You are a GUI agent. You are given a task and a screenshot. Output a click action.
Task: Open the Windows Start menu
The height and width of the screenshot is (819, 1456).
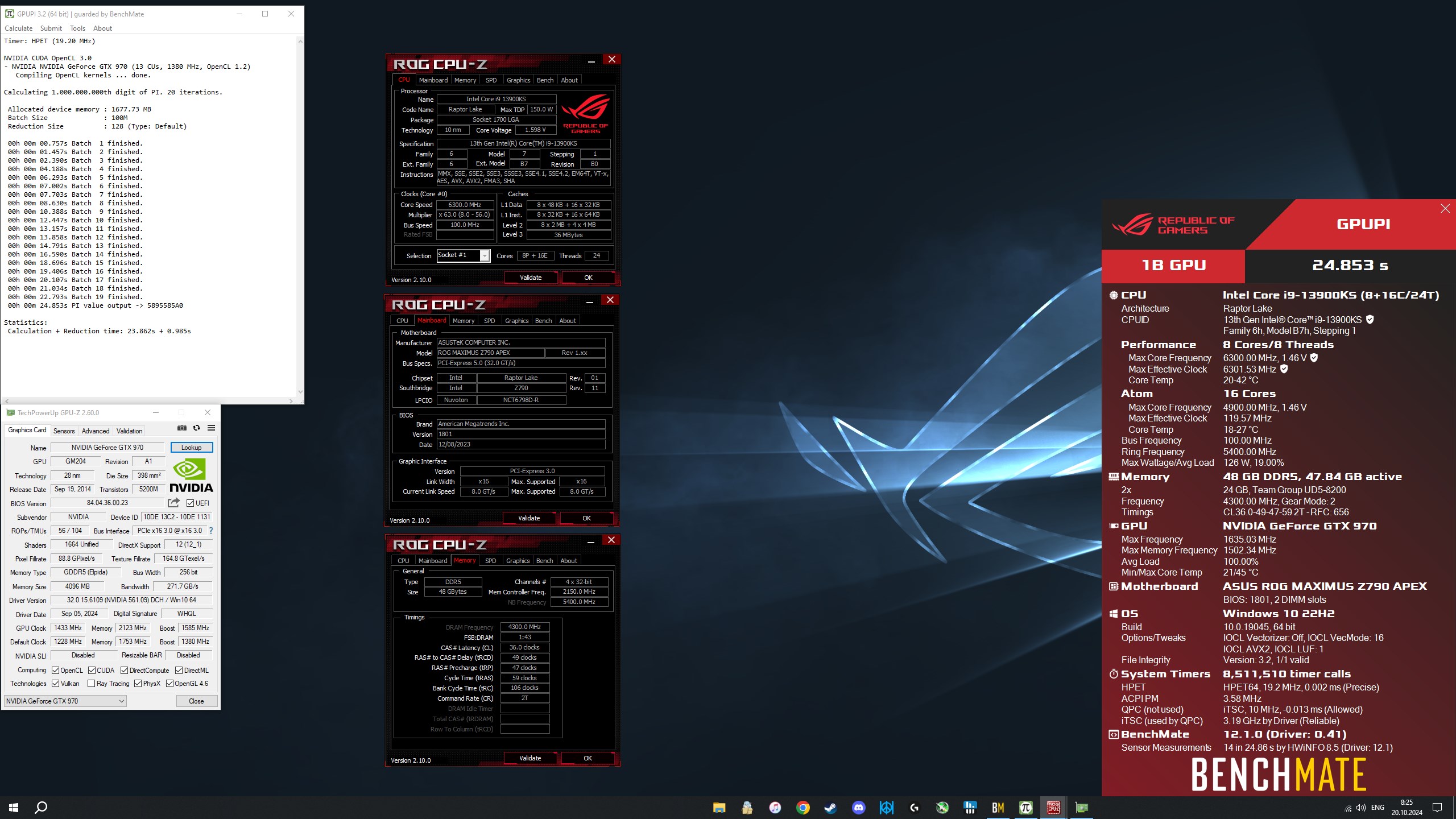coord(14,807)
